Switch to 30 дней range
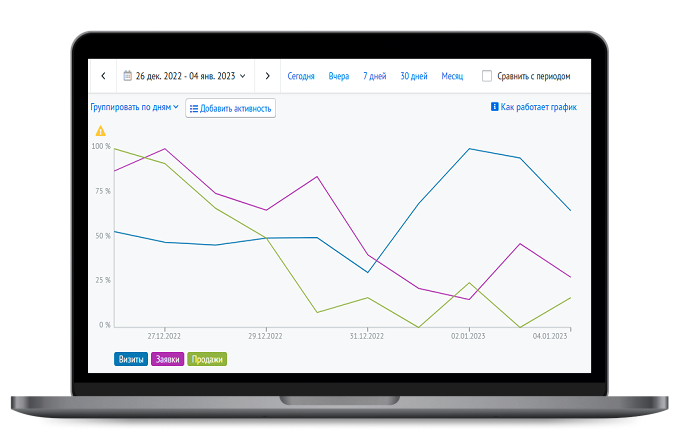This screenshot has width=680, height=432. click(x=414, y=76)
